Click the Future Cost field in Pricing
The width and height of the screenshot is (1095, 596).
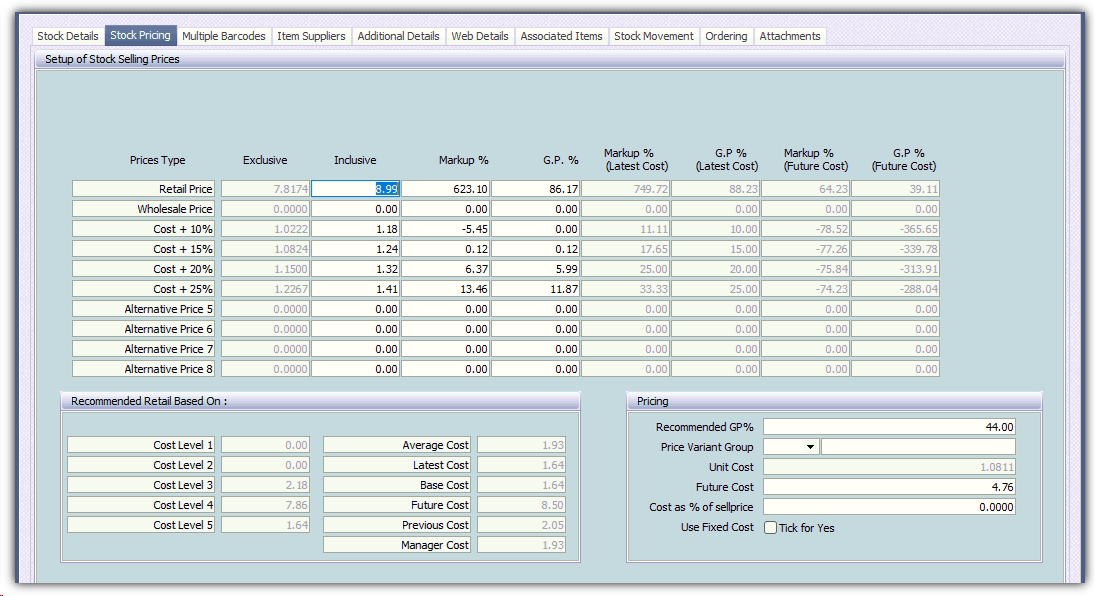[889, 487]
